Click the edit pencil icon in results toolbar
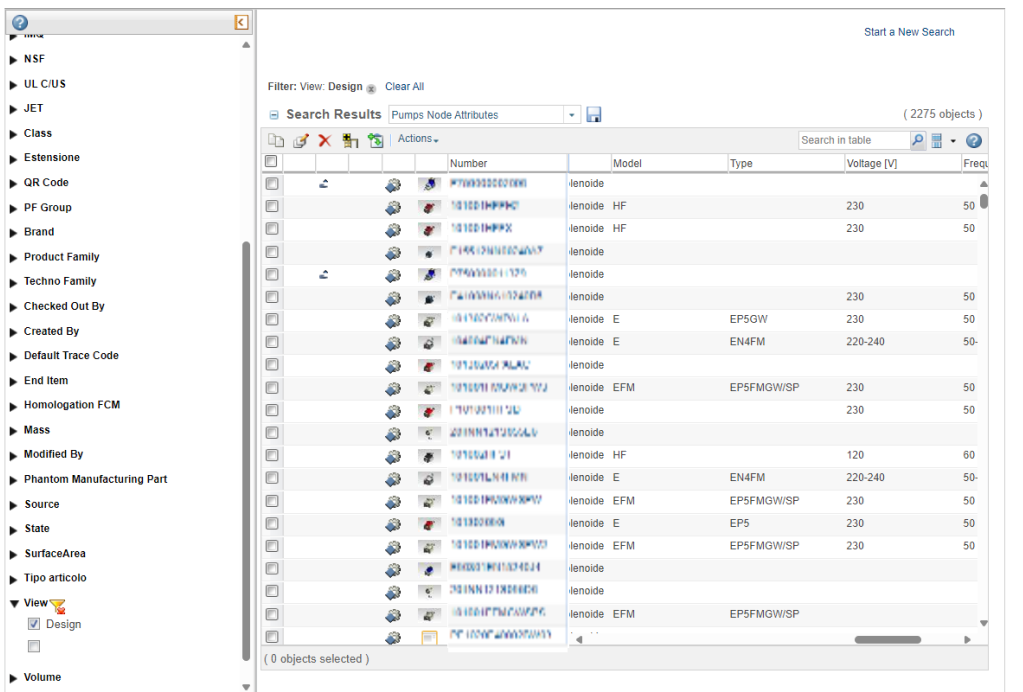This screenshot has height=692, width=1023. pos(300,141)
